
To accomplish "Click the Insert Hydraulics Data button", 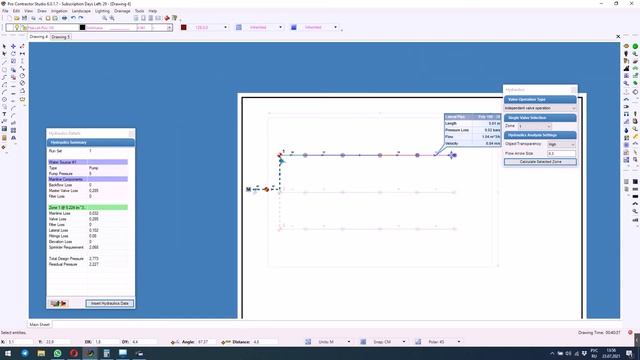I will coord(109,303).
